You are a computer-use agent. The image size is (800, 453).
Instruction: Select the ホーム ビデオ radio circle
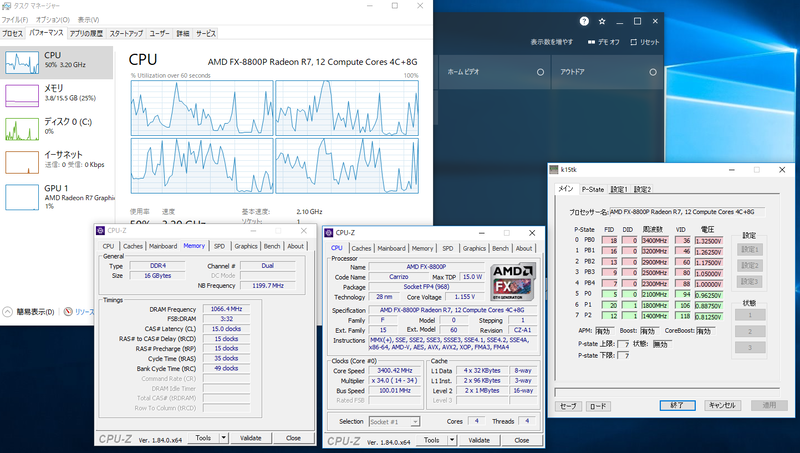point(540,72)
